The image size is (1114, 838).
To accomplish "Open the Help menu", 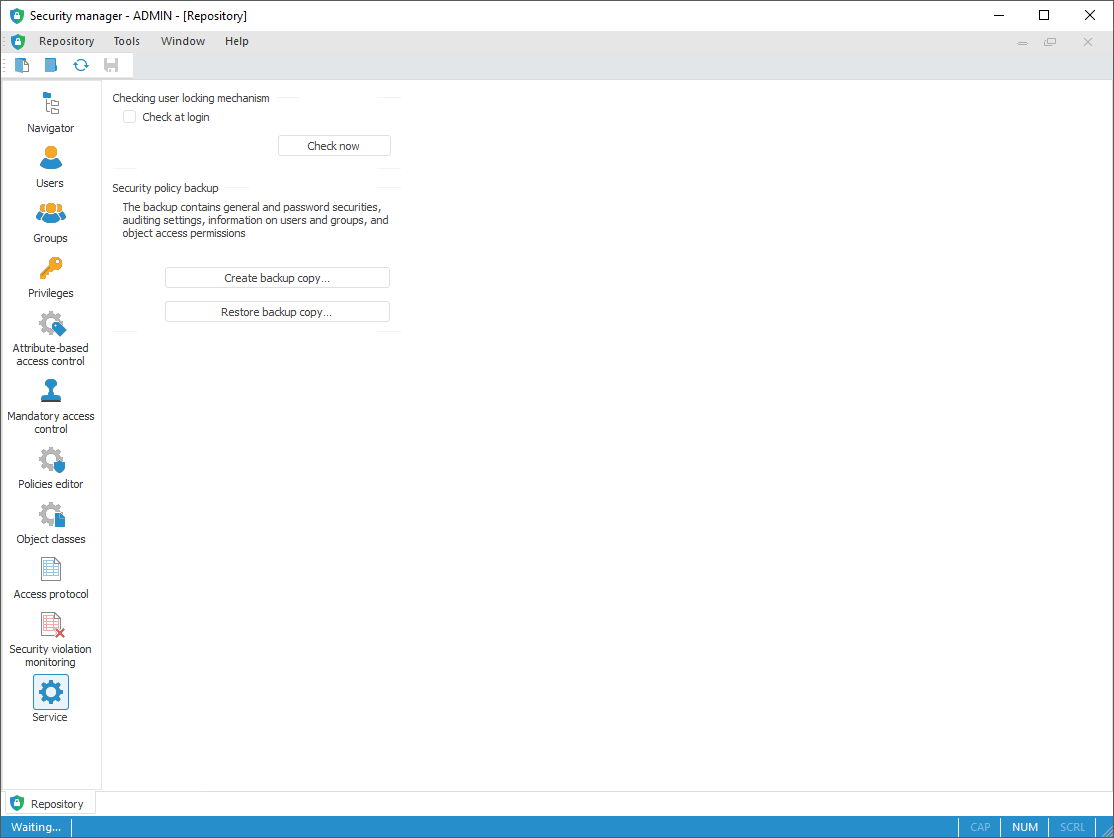I will coord(237,41).
